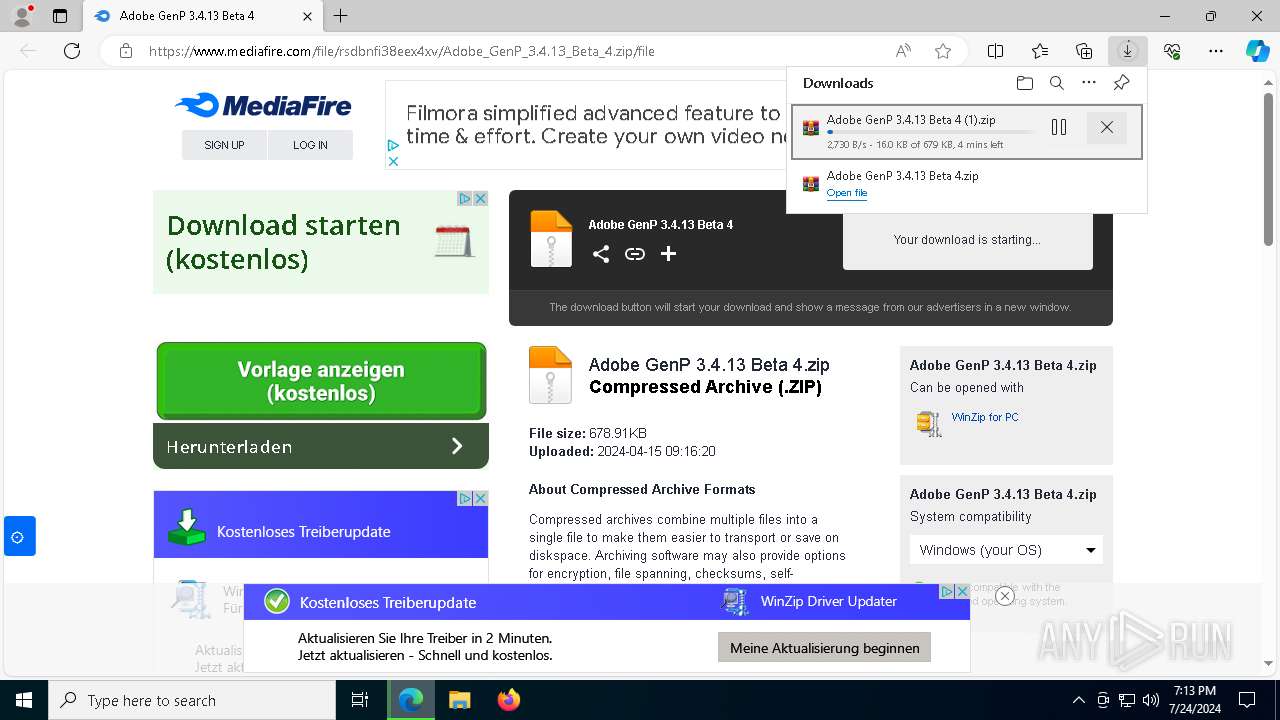Open the 7:13 PM clock calendar
This screenshot has width=1280, height=720.
click(x=1193, y=700)
